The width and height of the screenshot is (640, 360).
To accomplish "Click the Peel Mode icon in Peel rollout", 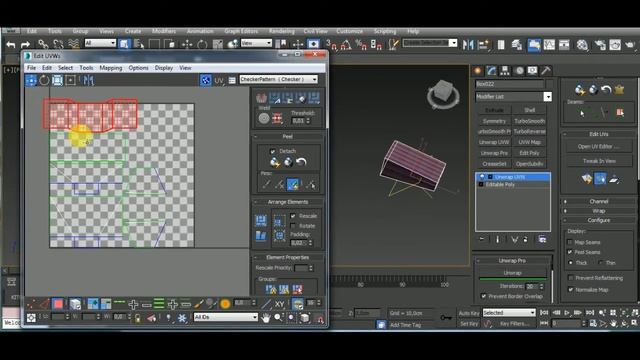I will (x=288, y=162).
